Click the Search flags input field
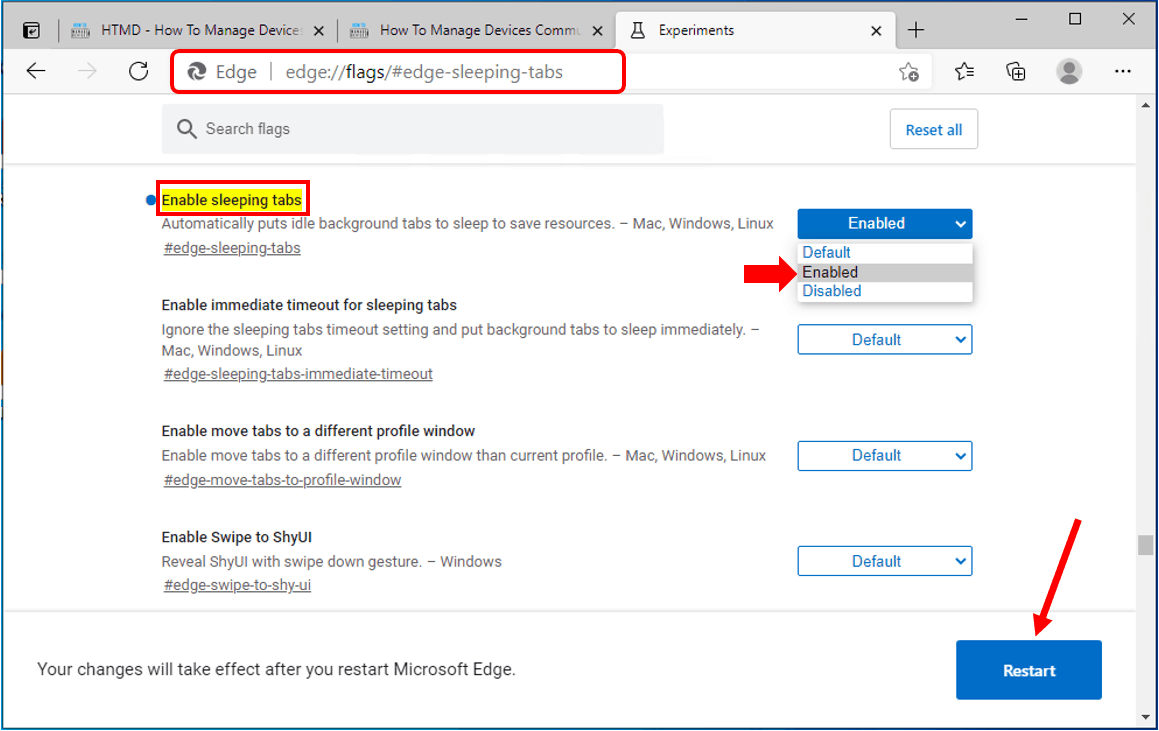This screenshot has height=731, width=1159. pos(400,129)
